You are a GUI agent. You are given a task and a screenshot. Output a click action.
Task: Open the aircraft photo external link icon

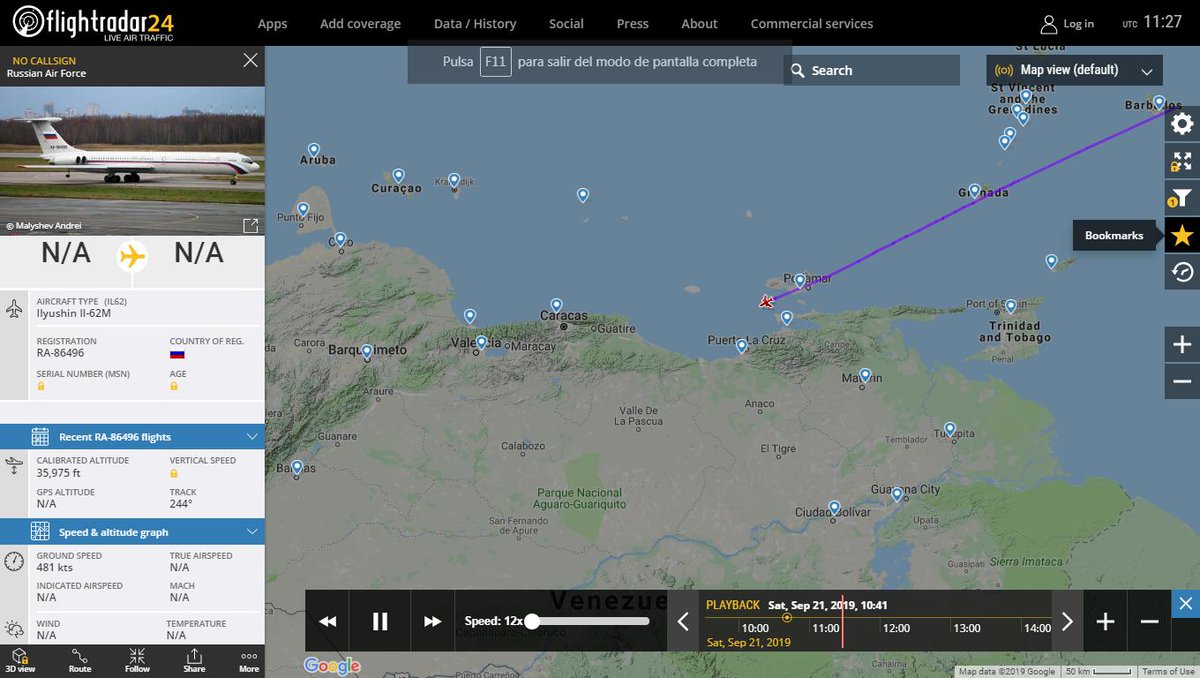(251, 225)
